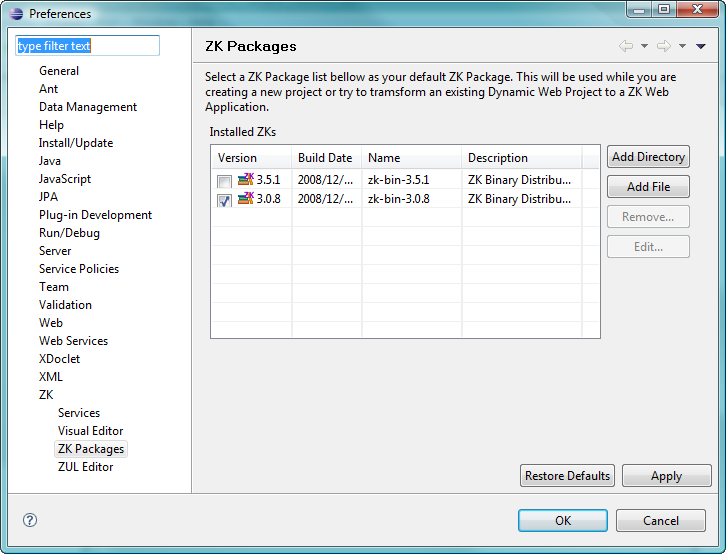Select Ant in preferences tree
This screenshot has height=554, width=726.
pyautogui.click(x=49, y=89)
